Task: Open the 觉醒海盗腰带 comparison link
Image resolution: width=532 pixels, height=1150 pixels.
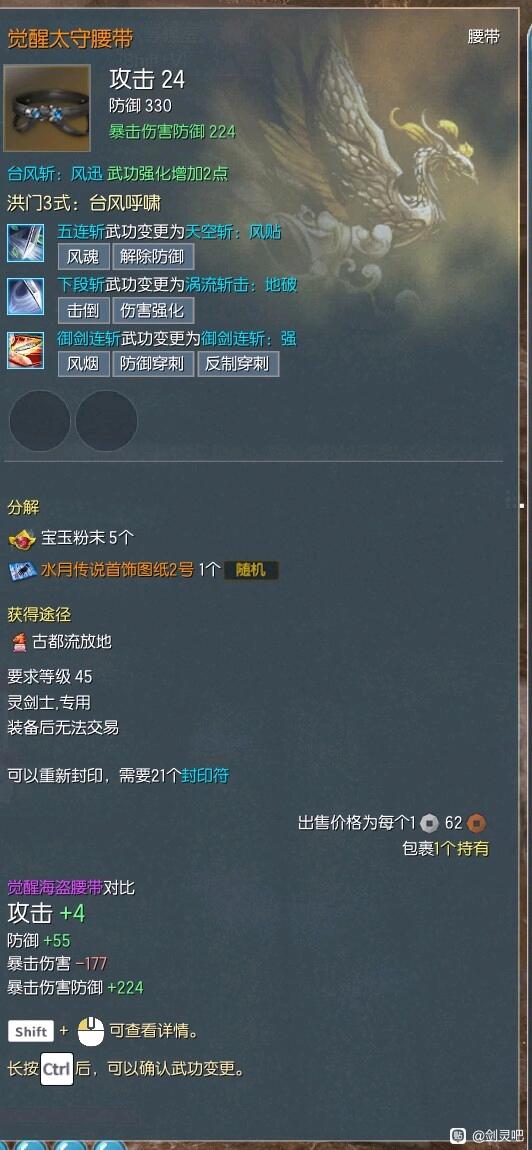Action: 54,888
